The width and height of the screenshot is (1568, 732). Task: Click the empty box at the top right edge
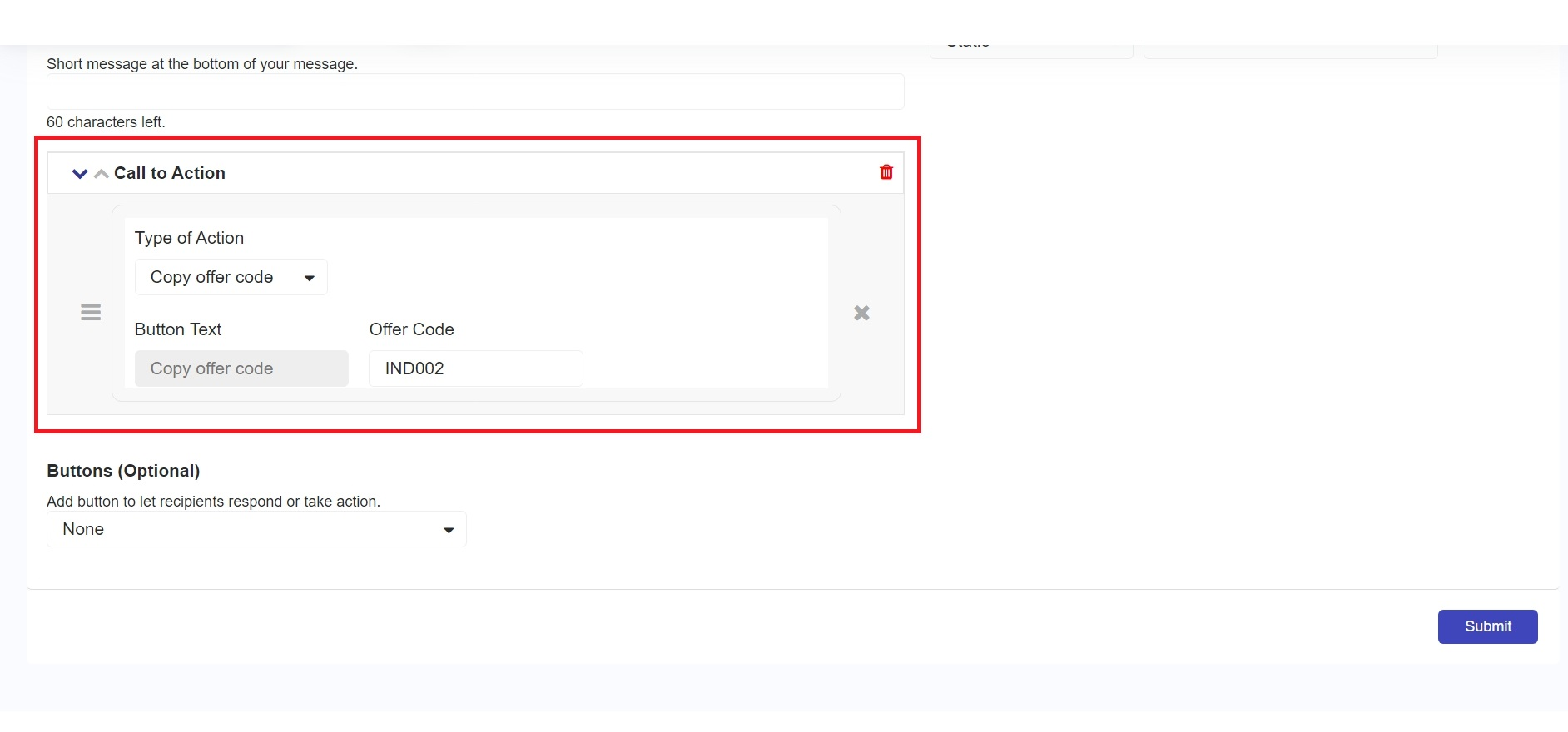(1290, 52)
